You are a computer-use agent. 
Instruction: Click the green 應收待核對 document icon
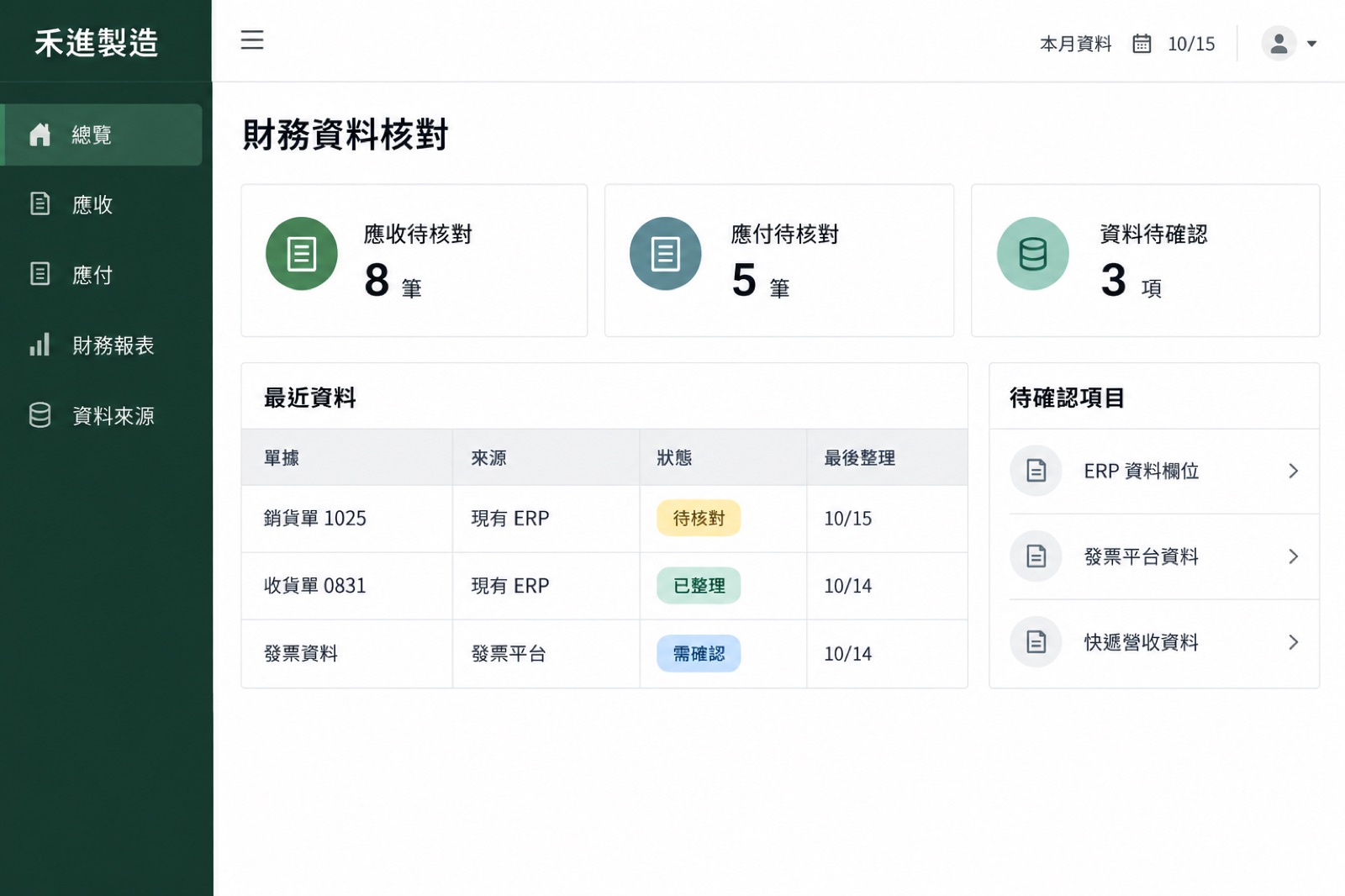[x=302, y=254]
